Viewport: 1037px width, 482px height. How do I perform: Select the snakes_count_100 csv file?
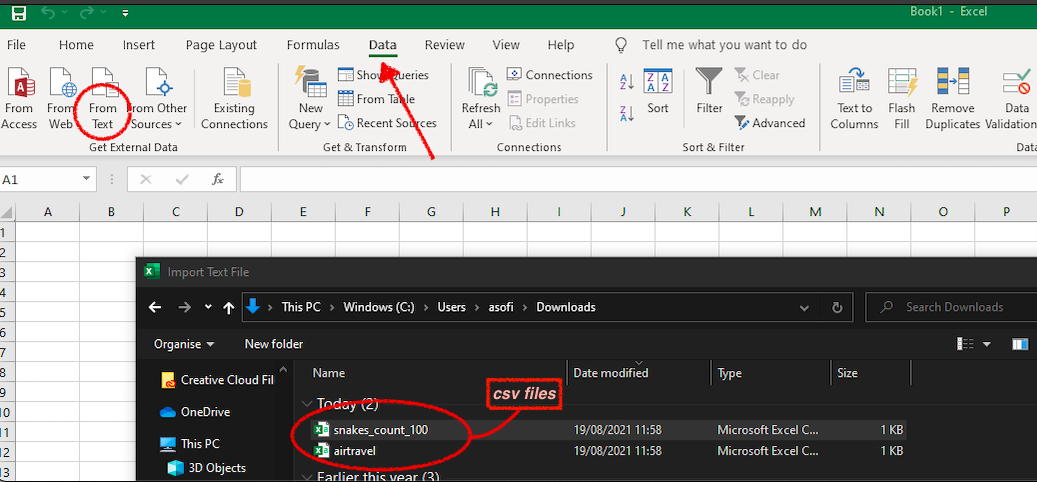pos(380,430)
